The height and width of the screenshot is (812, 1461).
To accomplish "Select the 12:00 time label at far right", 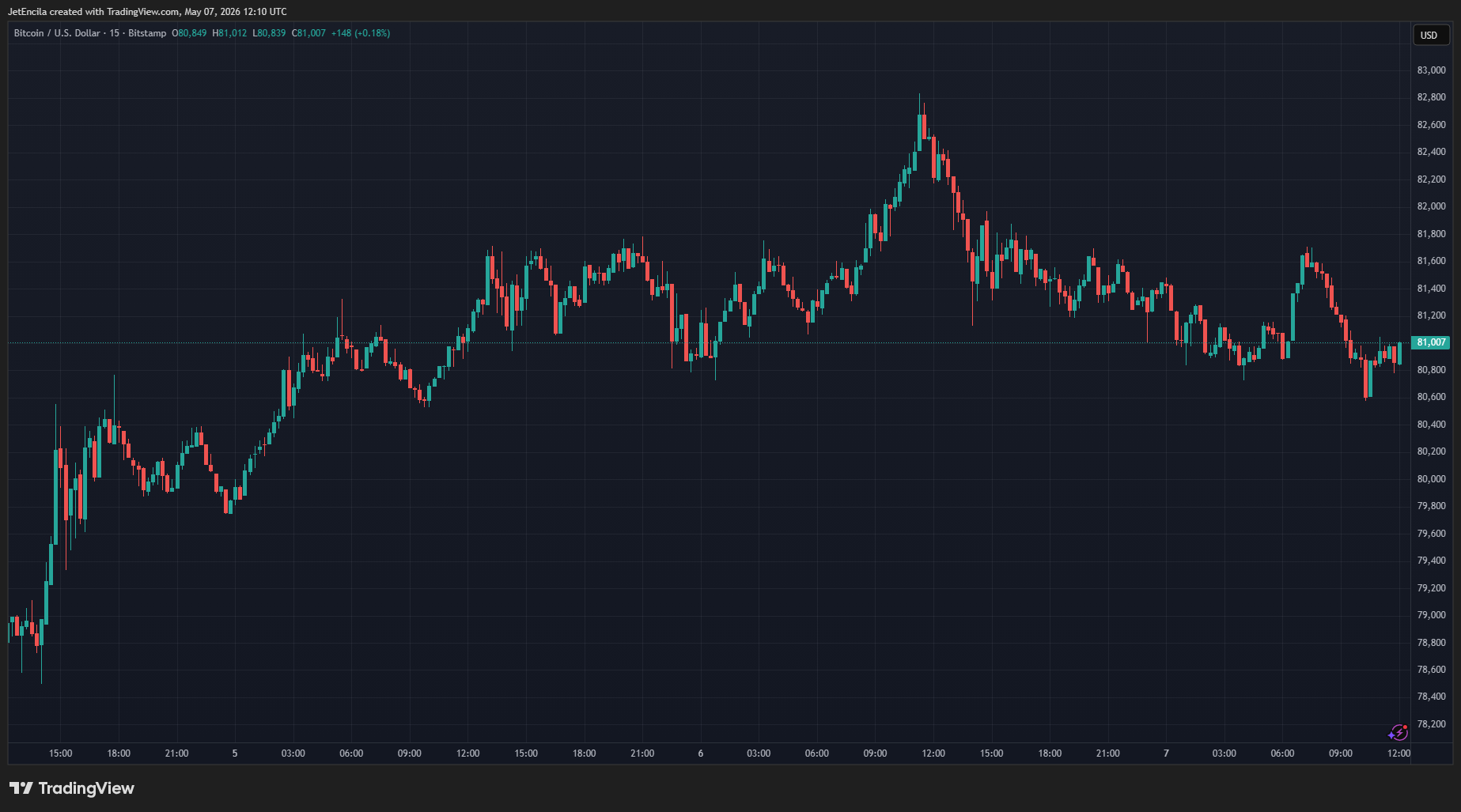I will point(1399,753).
